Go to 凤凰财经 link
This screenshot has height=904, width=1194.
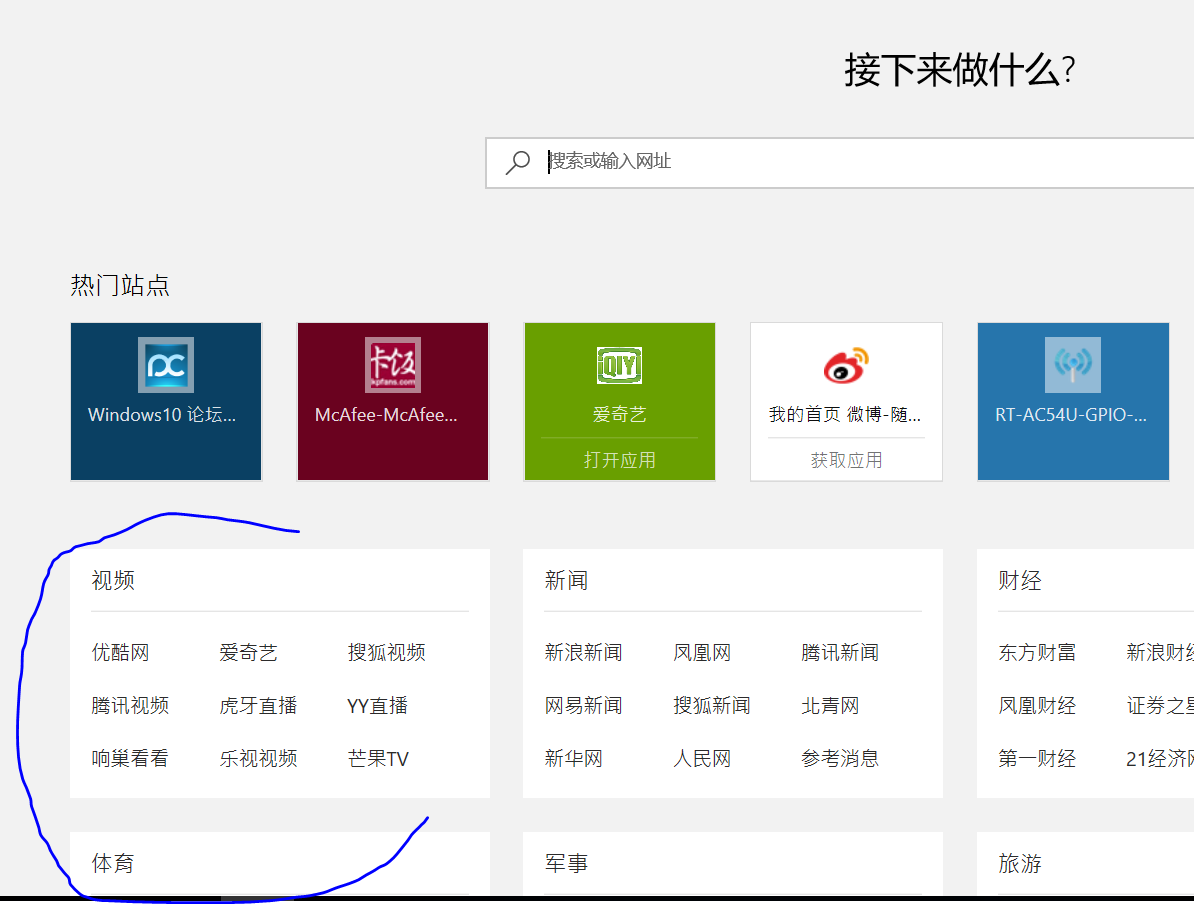click(x=1037, y=706)
